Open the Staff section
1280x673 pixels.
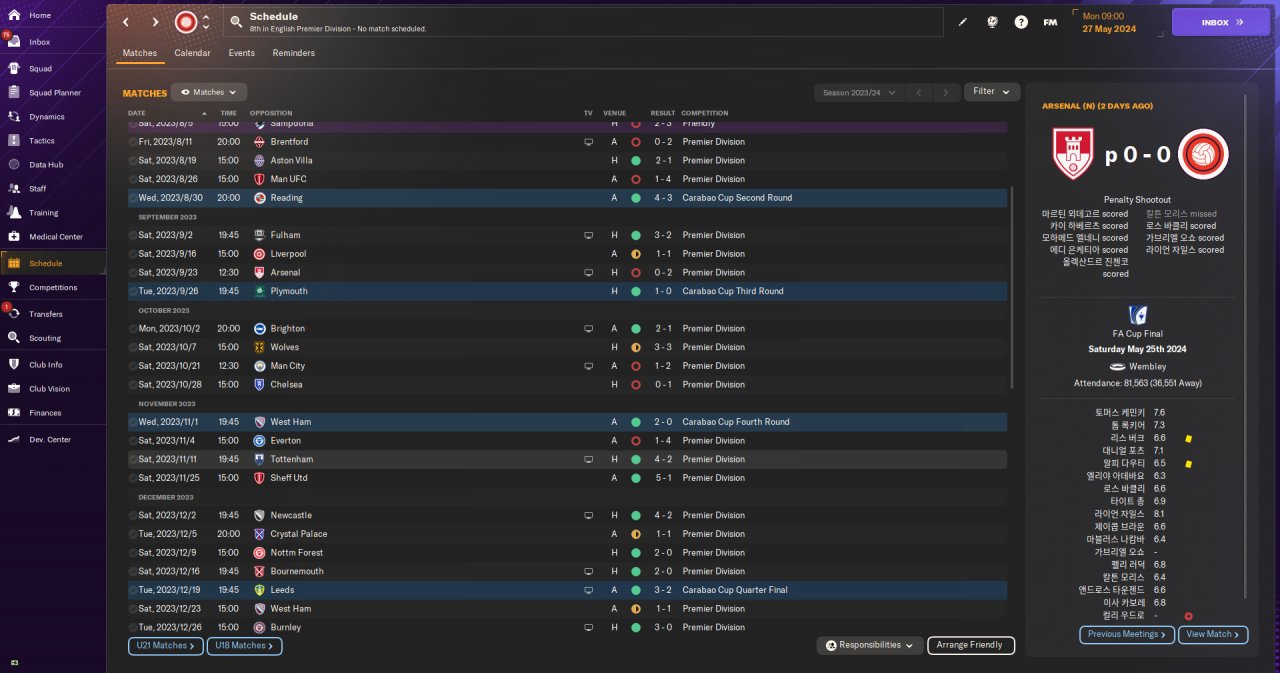point(38,189)
